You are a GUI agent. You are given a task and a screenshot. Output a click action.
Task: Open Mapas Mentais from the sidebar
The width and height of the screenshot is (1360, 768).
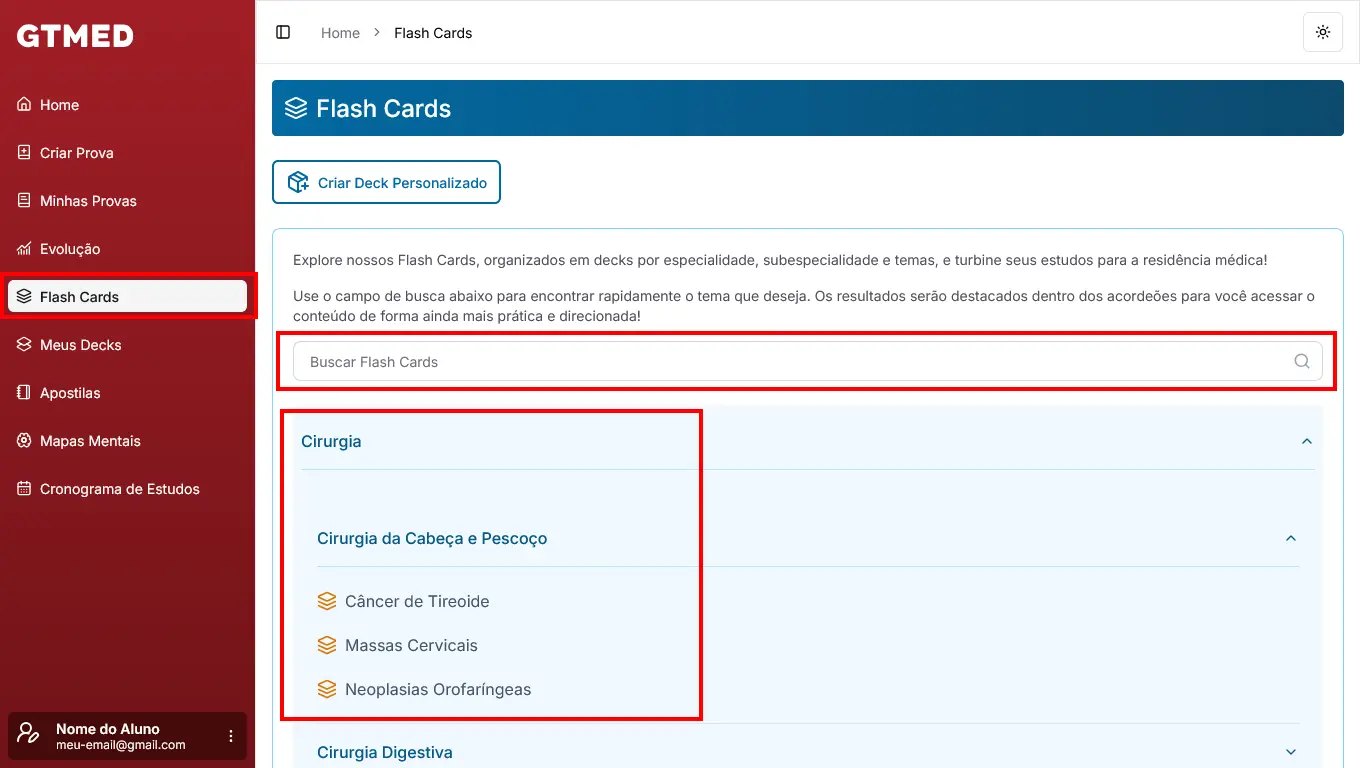90,441
